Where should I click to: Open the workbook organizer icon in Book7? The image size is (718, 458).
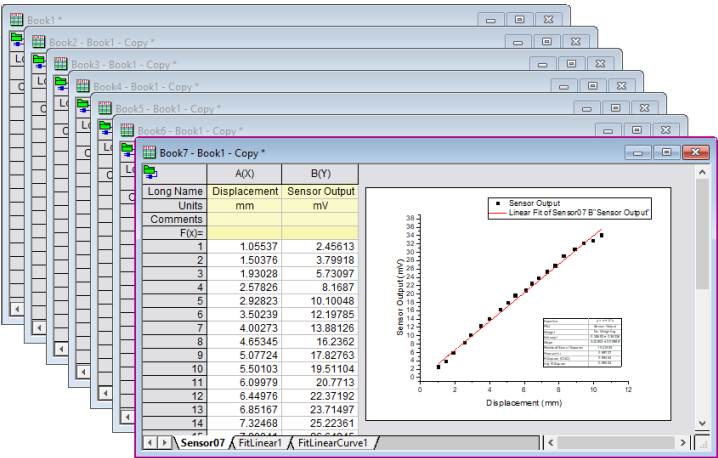pyautogui.click(x=152, y=173)
